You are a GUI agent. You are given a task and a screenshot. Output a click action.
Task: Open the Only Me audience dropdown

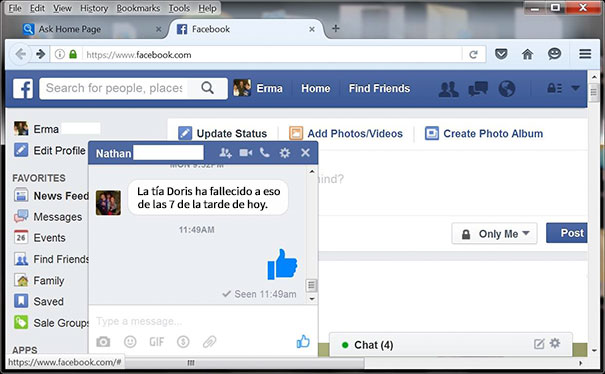coord(494,234)
